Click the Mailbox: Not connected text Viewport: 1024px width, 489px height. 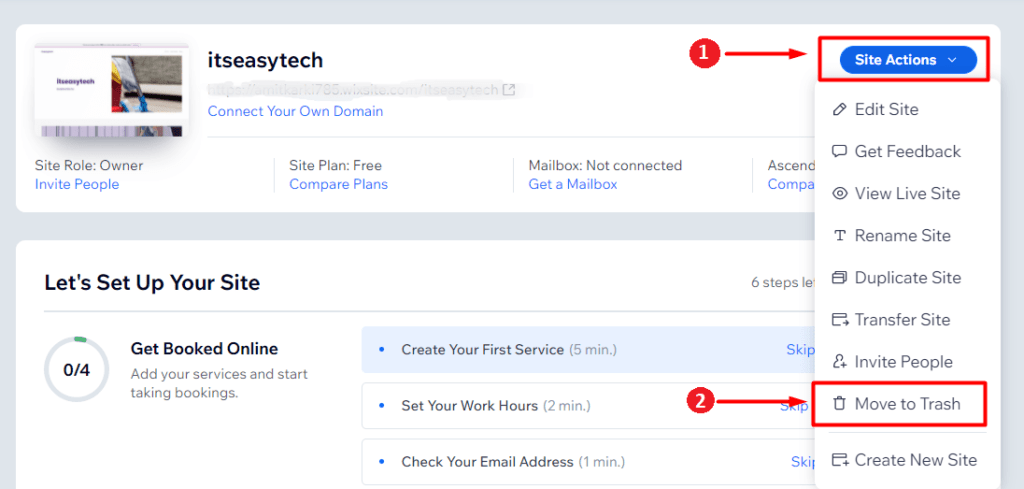point(605,165)
